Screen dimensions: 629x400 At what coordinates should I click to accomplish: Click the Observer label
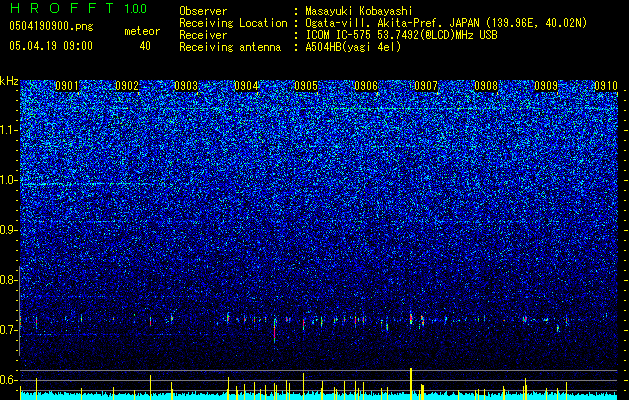(x=203, y=11)
